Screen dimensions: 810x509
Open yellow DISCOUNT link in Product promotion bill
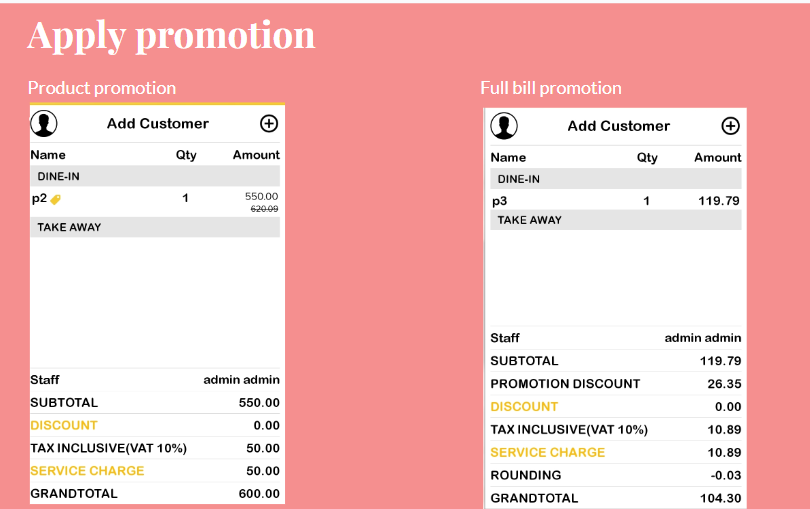(64, 425)
